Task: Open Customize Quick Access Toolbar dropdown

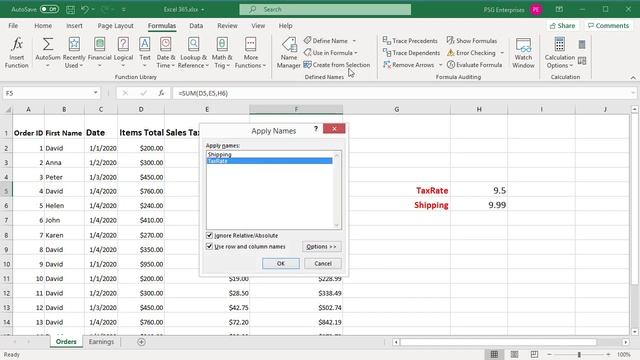Action: pyautogui.click(x=124, y=9)
